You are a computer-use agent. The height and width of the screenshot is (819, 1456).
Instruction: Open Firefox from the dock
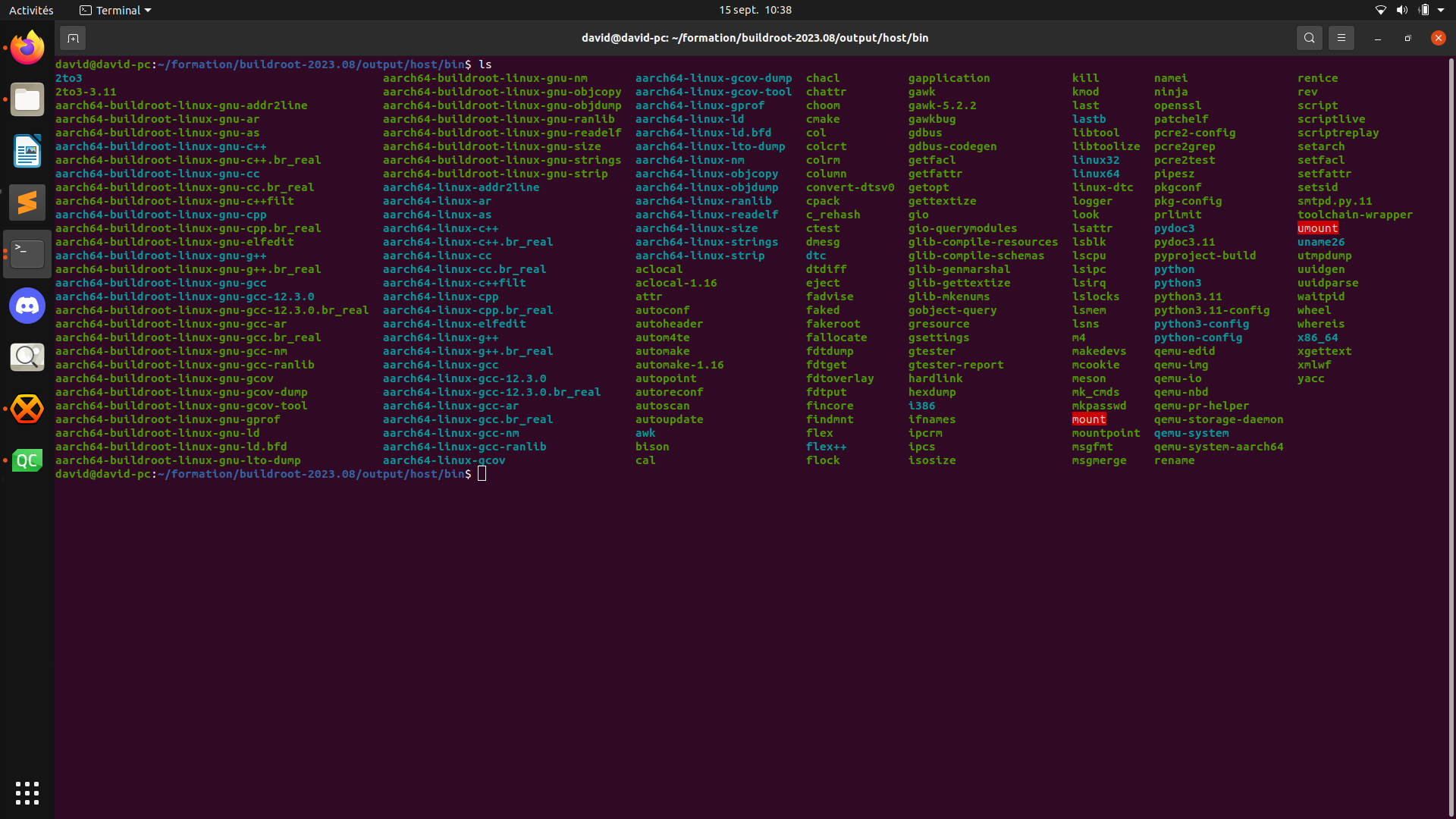pyautogui.click(x=27, y=48)
